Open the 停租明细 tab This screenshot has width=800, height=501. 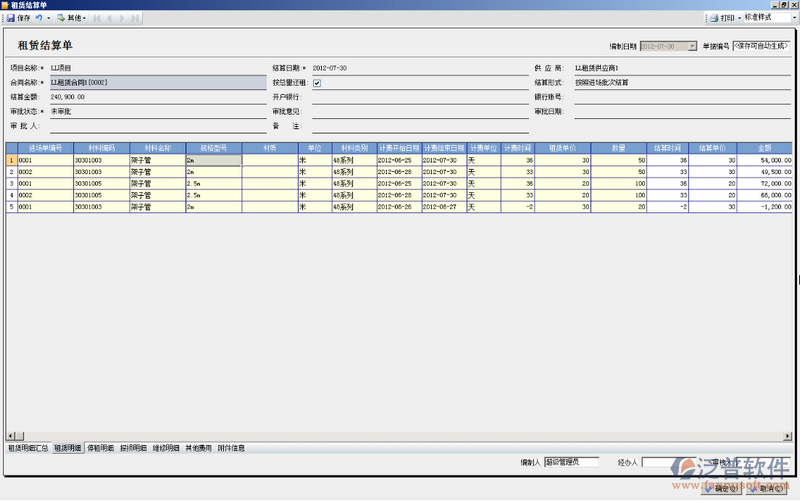click(100, 448)
